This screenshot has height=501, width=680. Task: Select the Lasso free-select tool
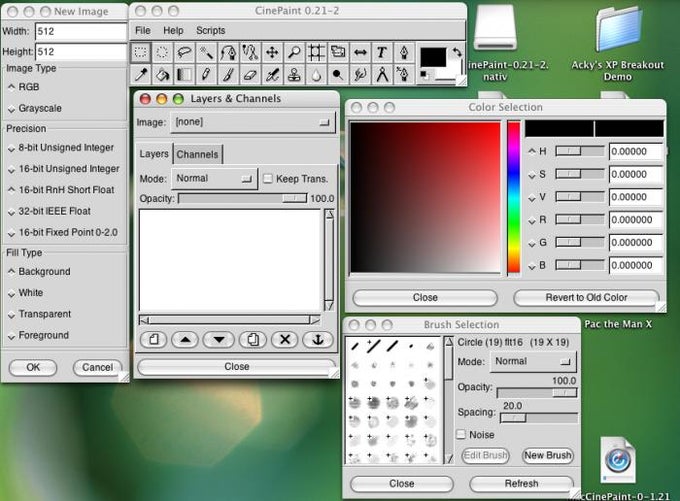pos(185,52)
